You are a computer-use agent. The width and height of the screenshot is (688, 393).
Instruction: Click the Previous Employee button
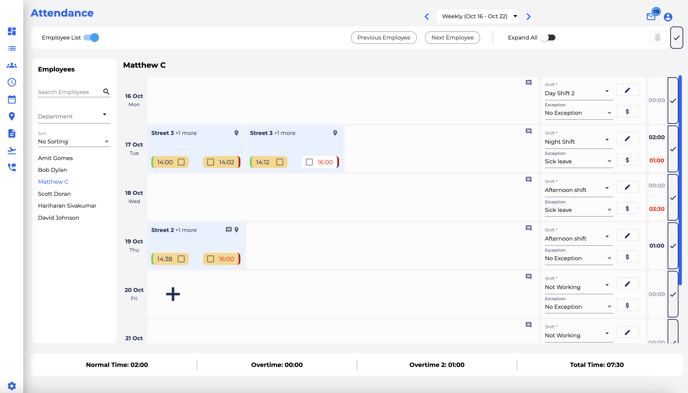383,38
